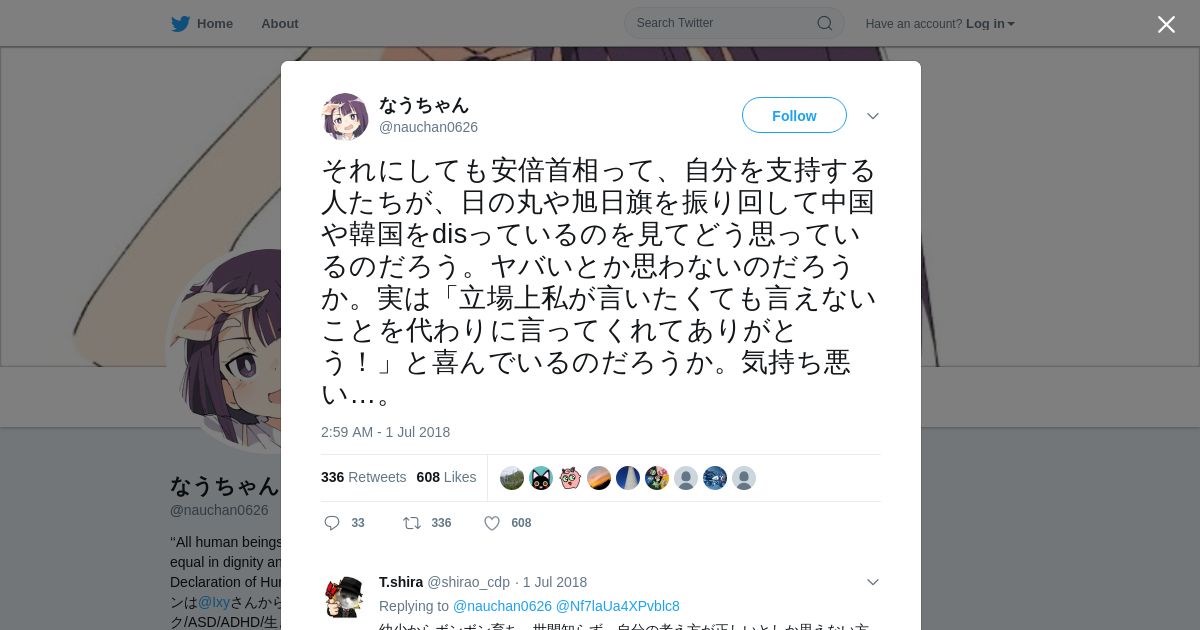Open the 336 Retweets list
Screen dimensions: 1200x630
click(363, 477)
